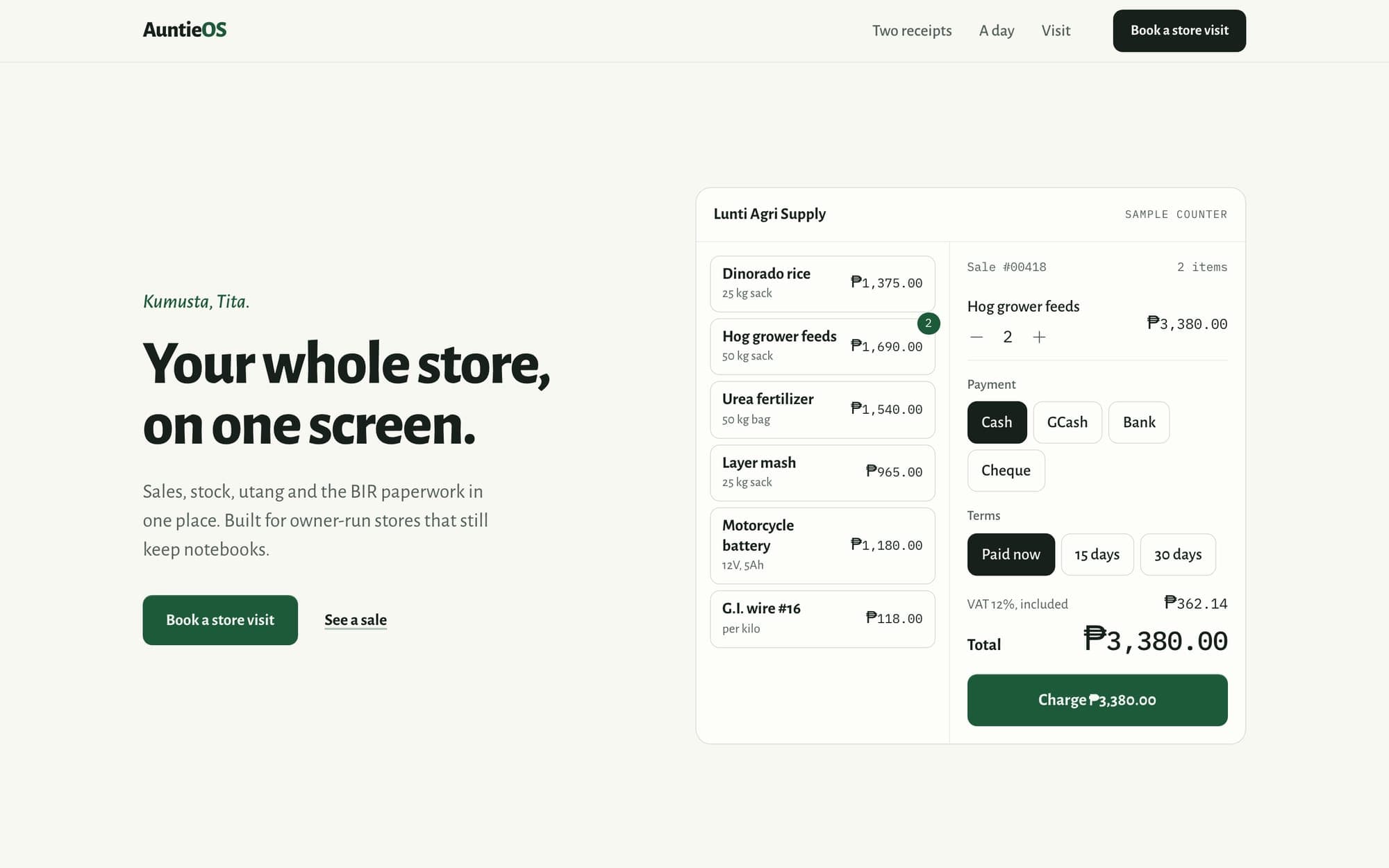The width and height of the screenshot is (1389, 868).
Task: Click the Sale #00418 label
Action: pyautogui.click(x=1006, y=267)
